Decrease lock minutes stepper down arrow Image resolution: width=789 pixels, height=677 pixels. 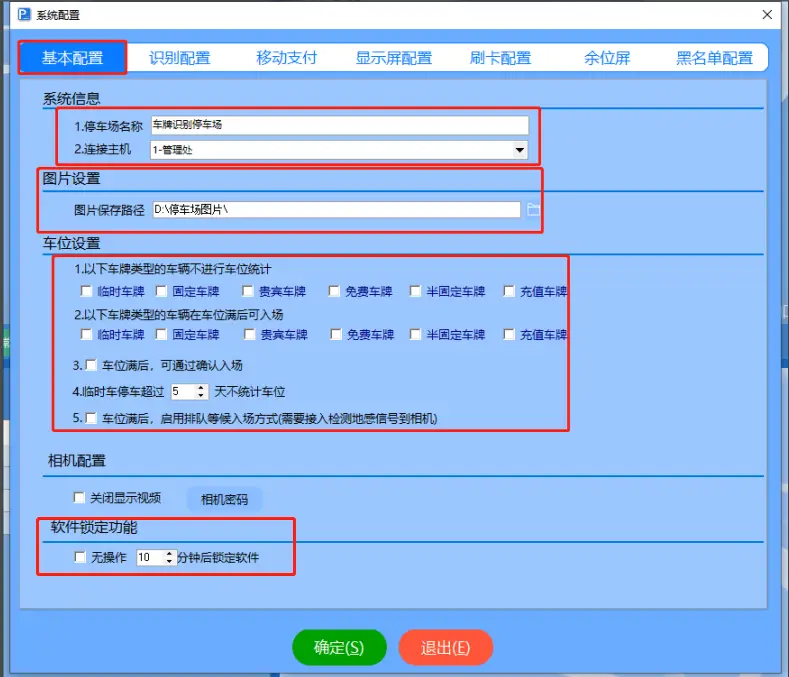[169, 561]
